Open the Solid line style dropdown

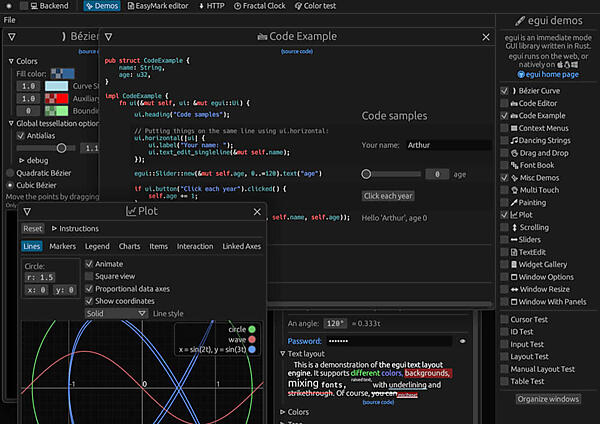tap(116, 313)
